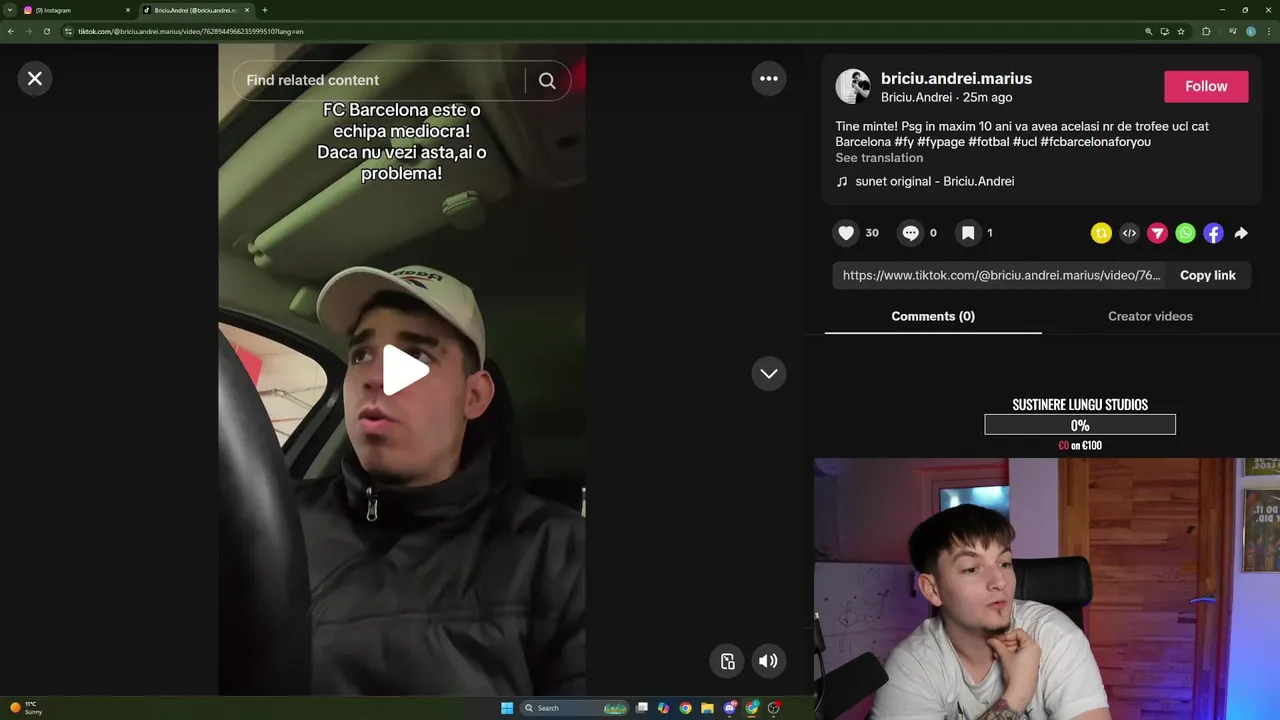Open Copilot from taskbar

tap(663, 708)
